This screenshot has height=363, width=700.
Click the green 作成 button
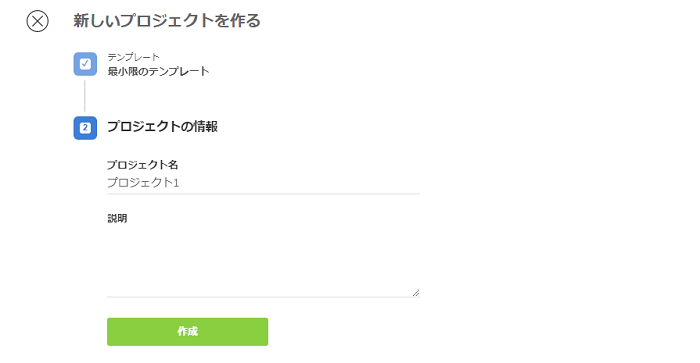[x=188, y=332]
